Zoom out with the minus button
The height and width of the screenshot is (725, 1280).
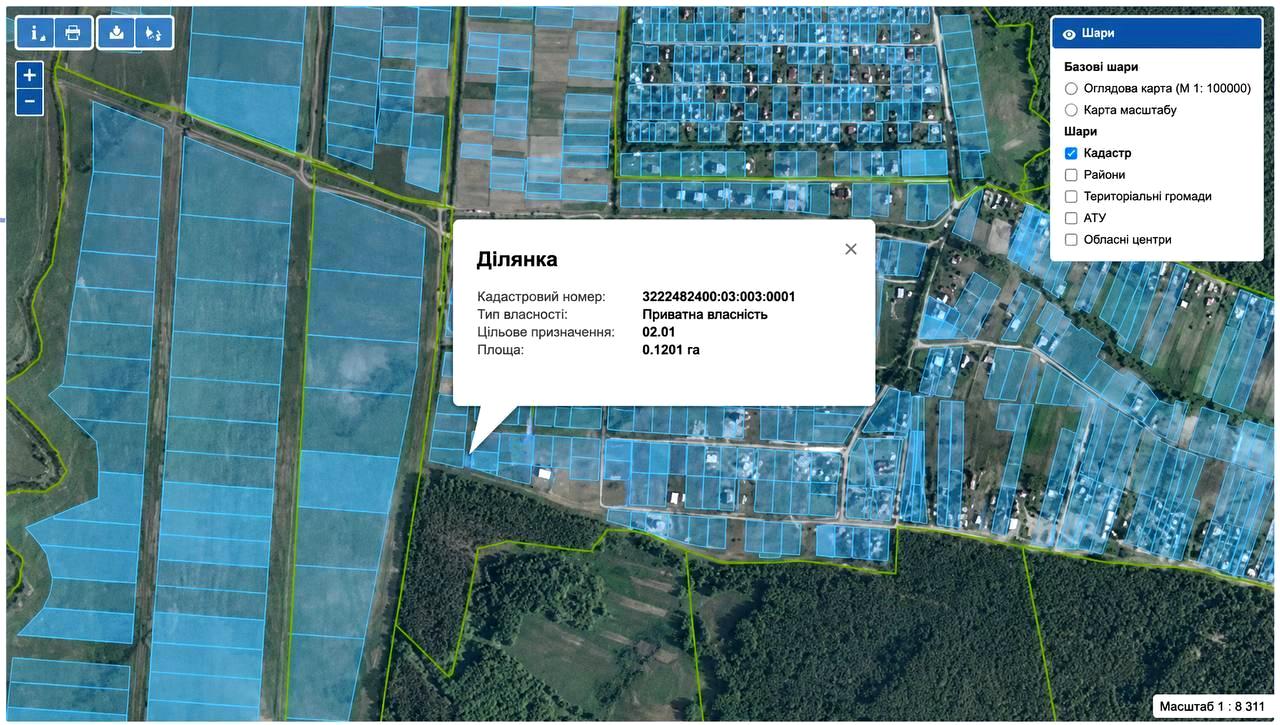click(x=30, y=101)
